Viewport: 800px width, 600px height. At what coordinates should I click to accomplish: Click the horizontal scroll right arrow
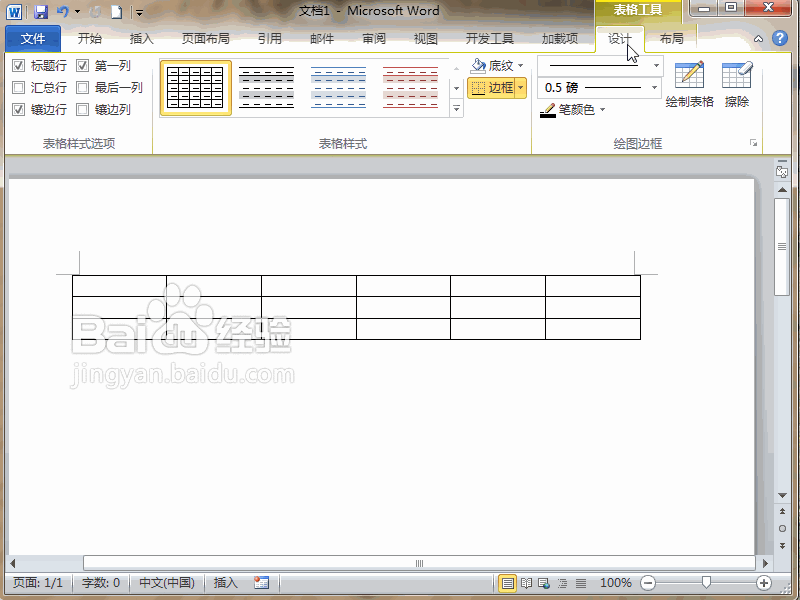point(765,563)
